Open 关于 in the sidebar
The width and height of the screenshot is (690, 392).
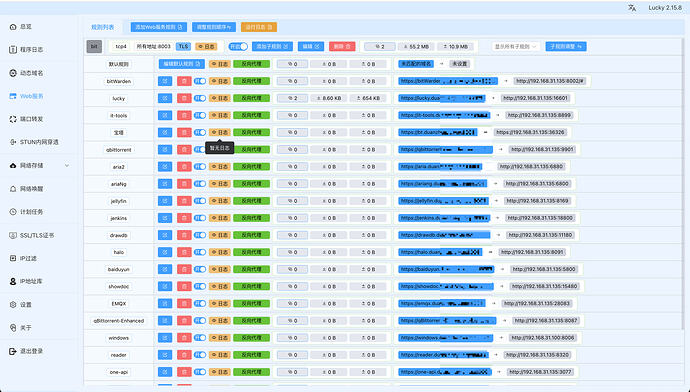[26, 328]
